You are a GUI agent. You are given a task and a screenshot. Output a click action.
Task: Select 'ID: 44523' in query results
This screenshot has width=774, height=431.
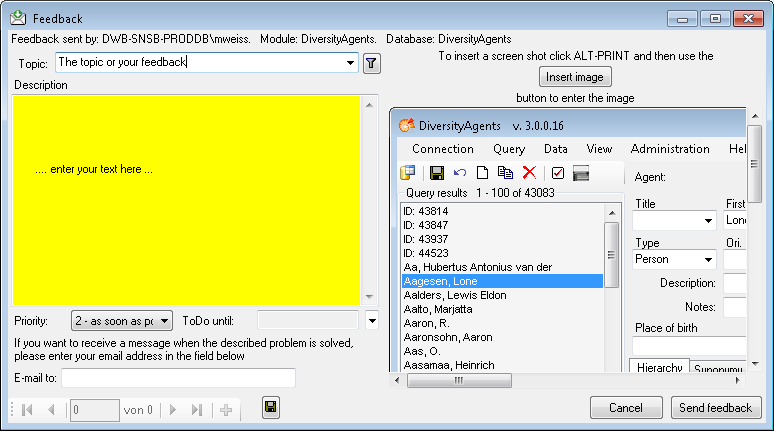click(x=502, y=253)
